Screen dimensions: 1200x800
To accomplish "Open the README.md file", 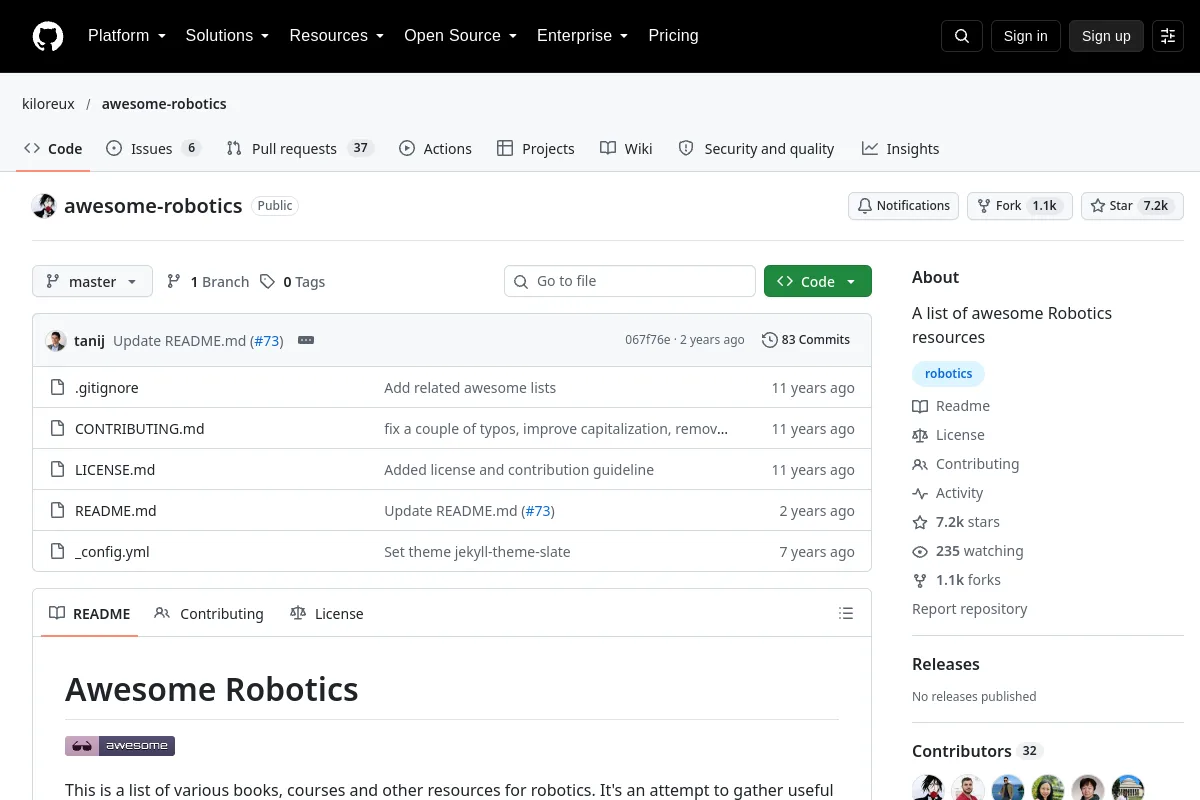I will point(116,511).
